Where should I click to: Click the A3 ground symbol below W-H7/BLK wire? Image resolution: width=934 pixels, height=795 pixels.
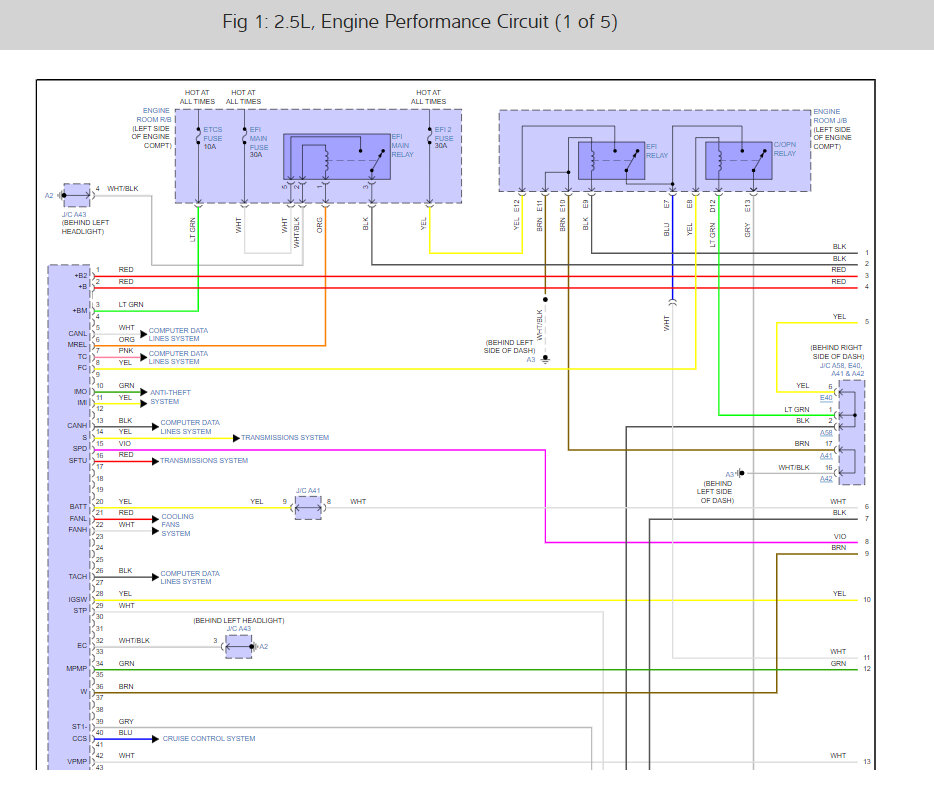point(545,358)
